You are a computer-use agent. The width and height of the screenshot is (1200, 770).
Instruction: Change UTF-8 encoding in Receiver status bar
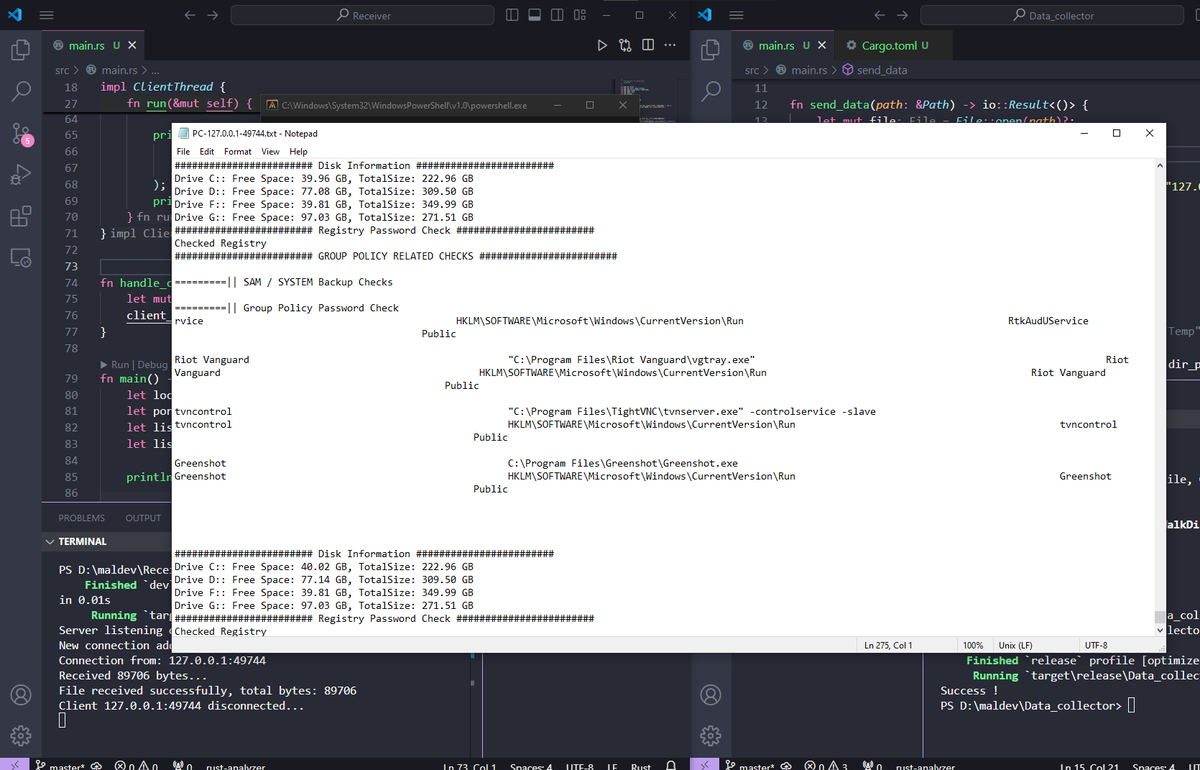(x=580, y=766)
